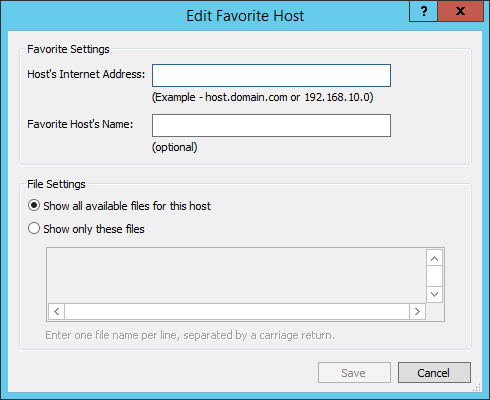Click the Host's Internet Address label
This screenshot has height=400, width=490.
(86, 74)
